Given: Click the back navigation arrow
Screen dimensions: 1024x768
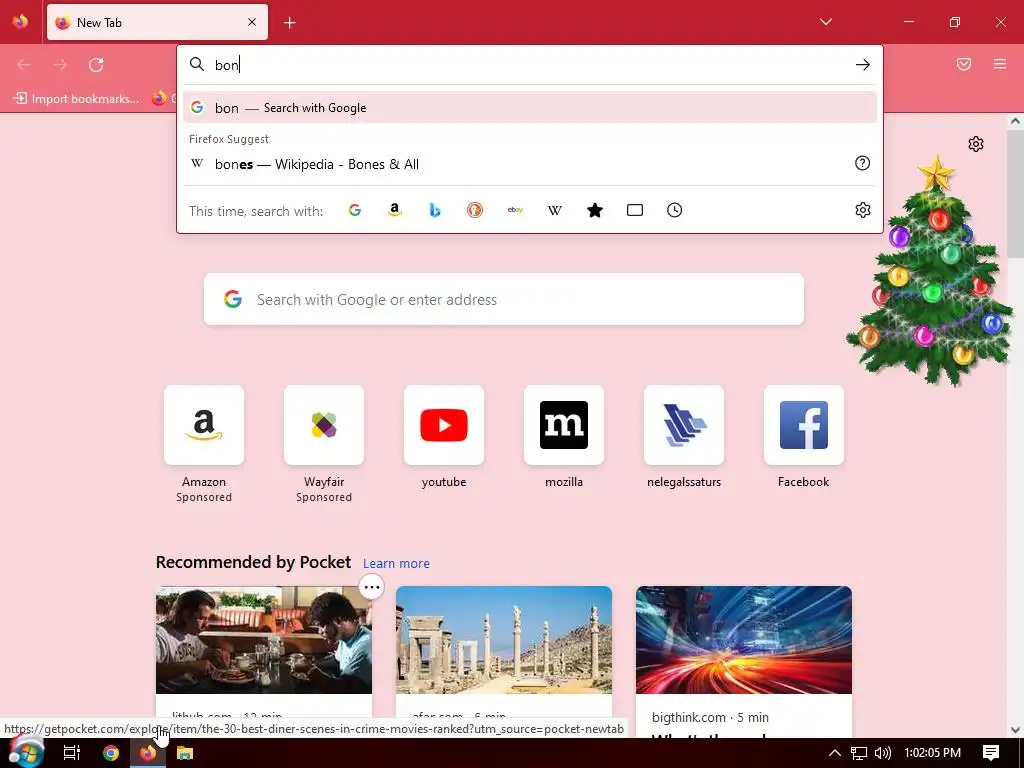Looking at the screenshot, I should 24,64.
